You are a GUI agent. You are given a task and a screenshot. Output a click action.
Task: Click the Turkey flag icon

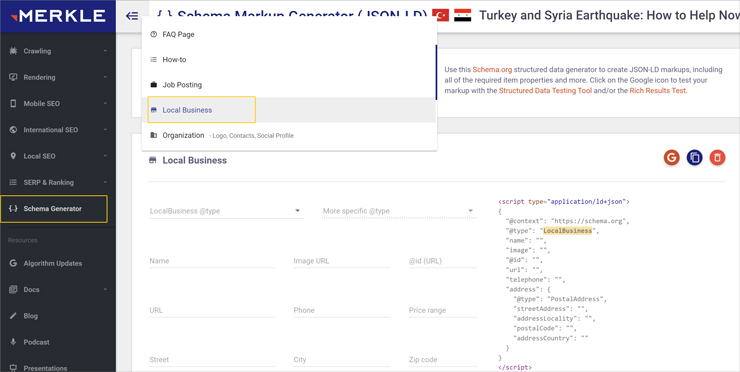point(441,16)
